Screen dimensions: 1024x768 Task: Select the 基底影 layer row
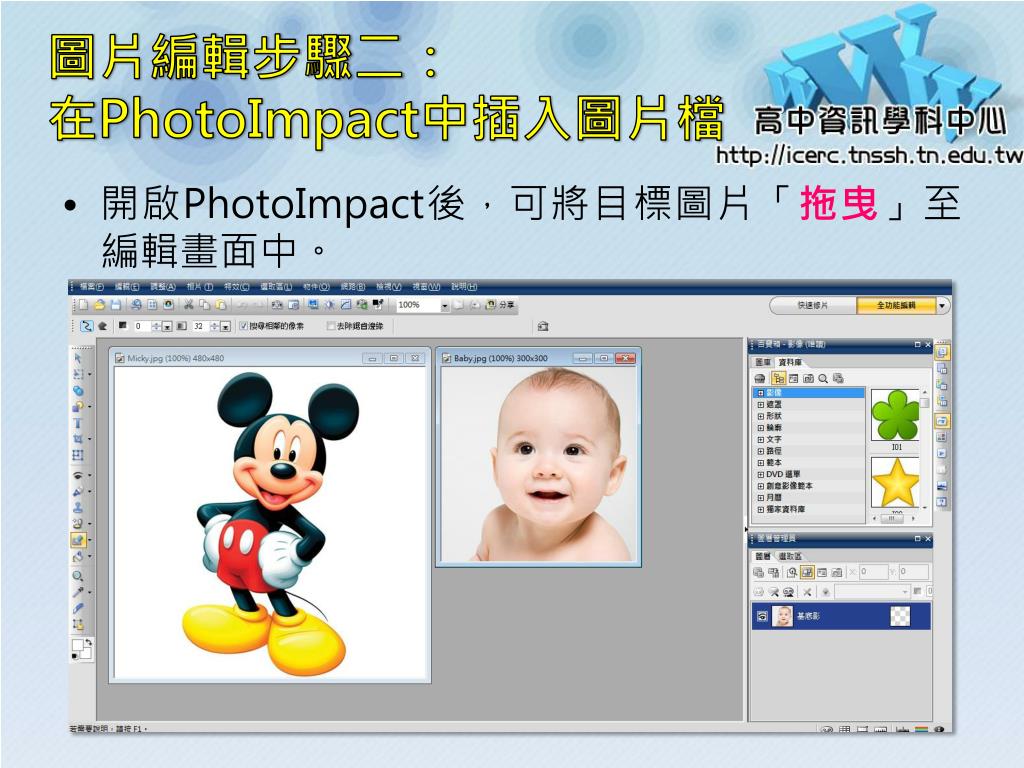point(842,616)
